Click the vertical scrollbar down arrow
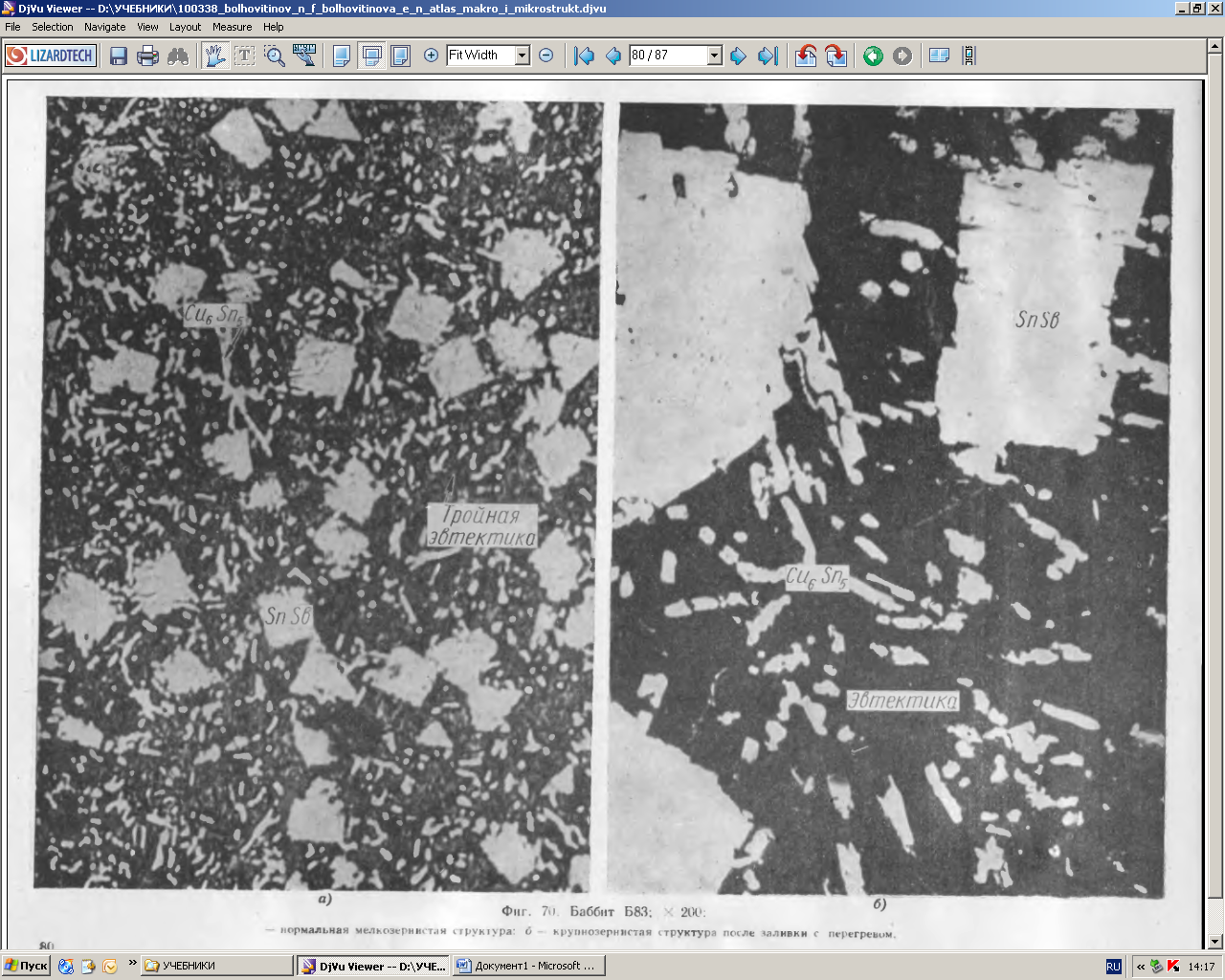This screenshot has width=1225, height=980. pos(1215,941)
